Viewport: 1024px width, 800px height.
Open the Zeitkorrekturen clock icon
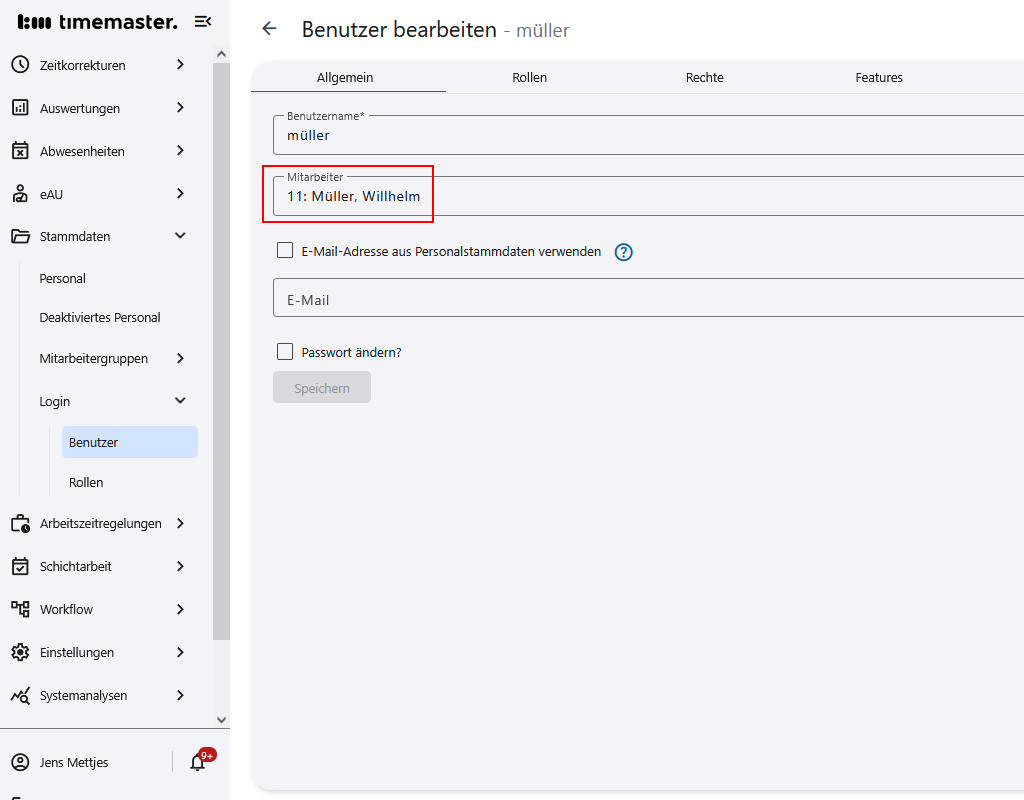coord(20,65)
